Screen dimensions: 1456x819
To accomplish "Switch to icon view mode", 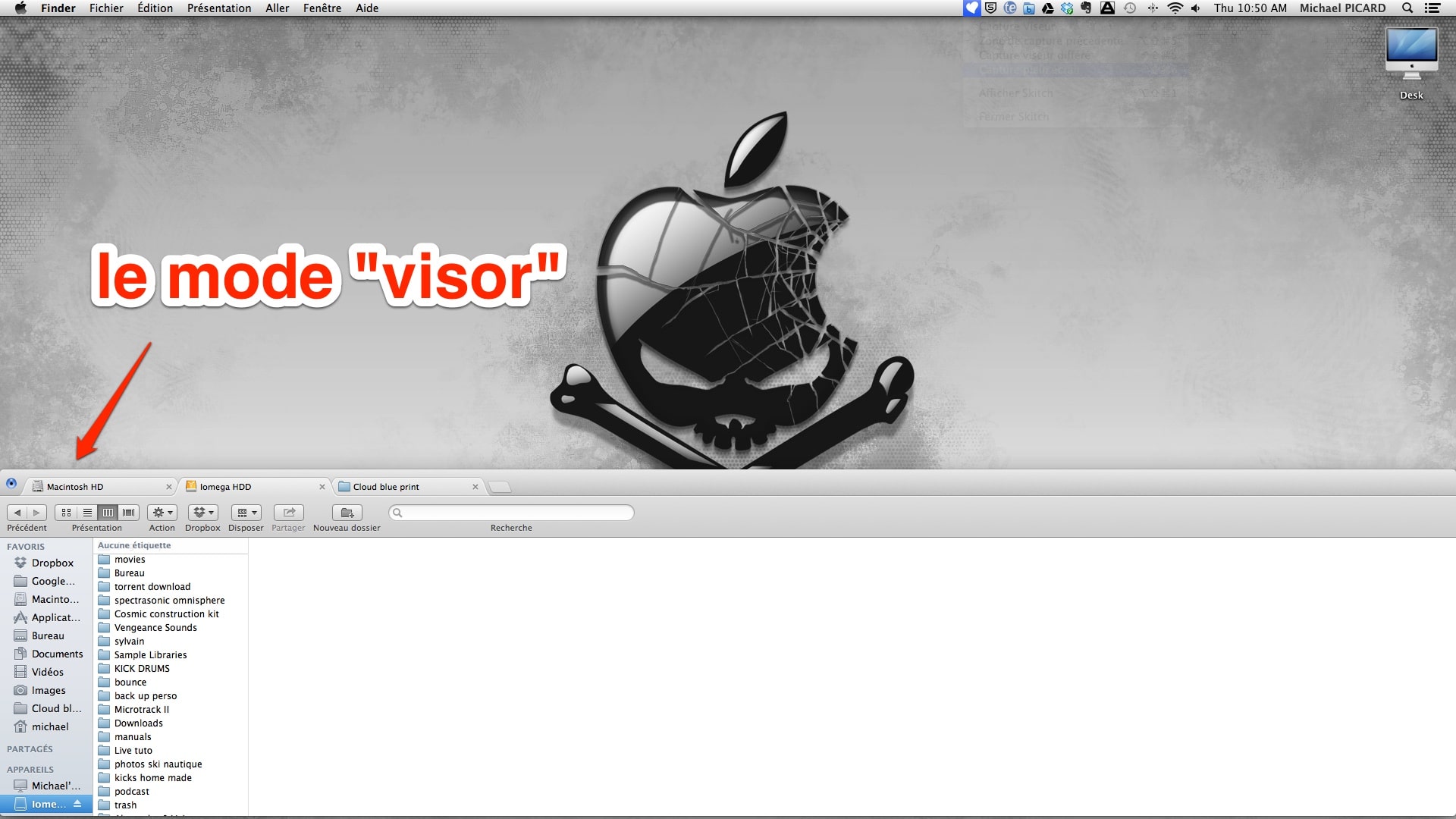I will [66, 513].
